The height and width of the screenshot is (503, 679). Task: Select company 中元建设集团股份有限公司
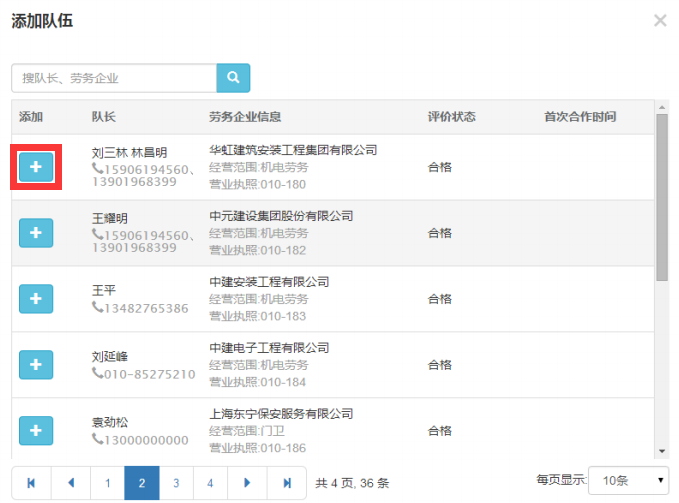coord(281,216)
